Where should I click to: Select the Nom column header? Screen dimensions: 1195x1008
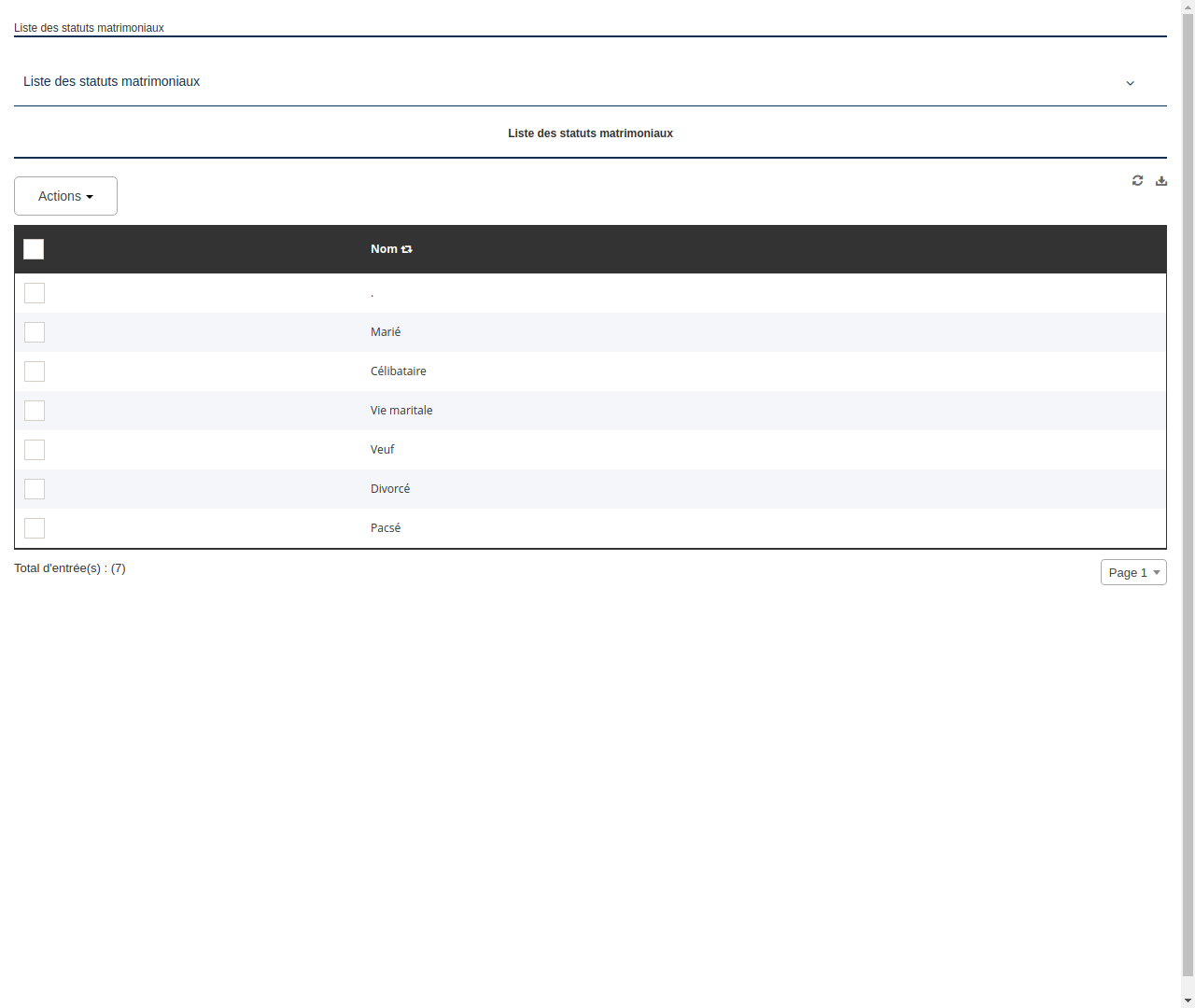point(383,248)
